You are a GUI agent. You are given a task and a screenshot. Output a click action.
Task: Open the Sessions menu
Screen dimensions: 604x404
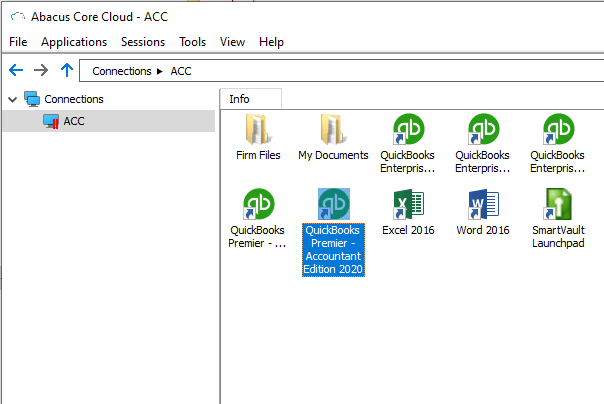coord(143,42)
